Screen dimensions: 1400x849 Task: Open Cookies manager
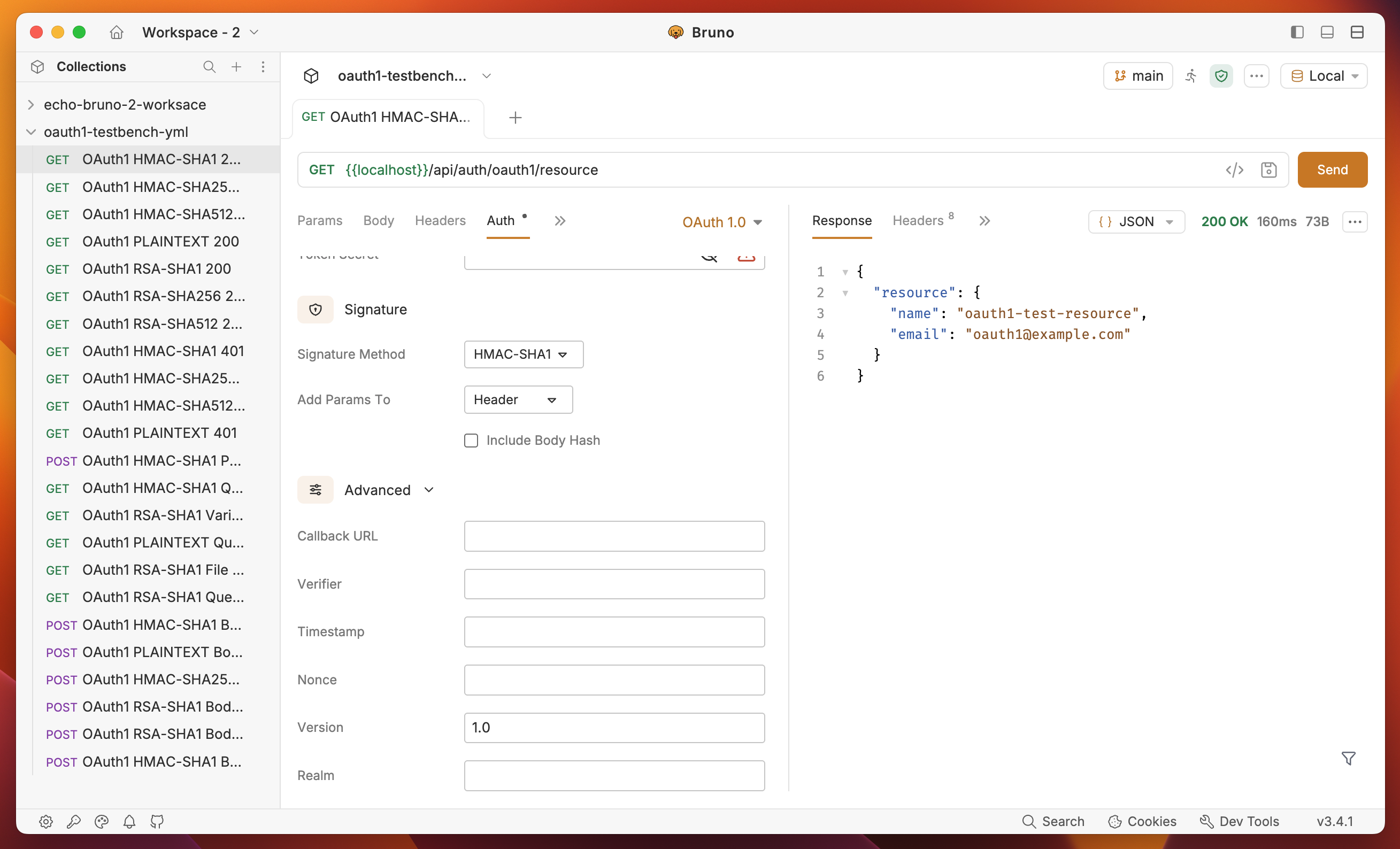tap(1142, 821)
